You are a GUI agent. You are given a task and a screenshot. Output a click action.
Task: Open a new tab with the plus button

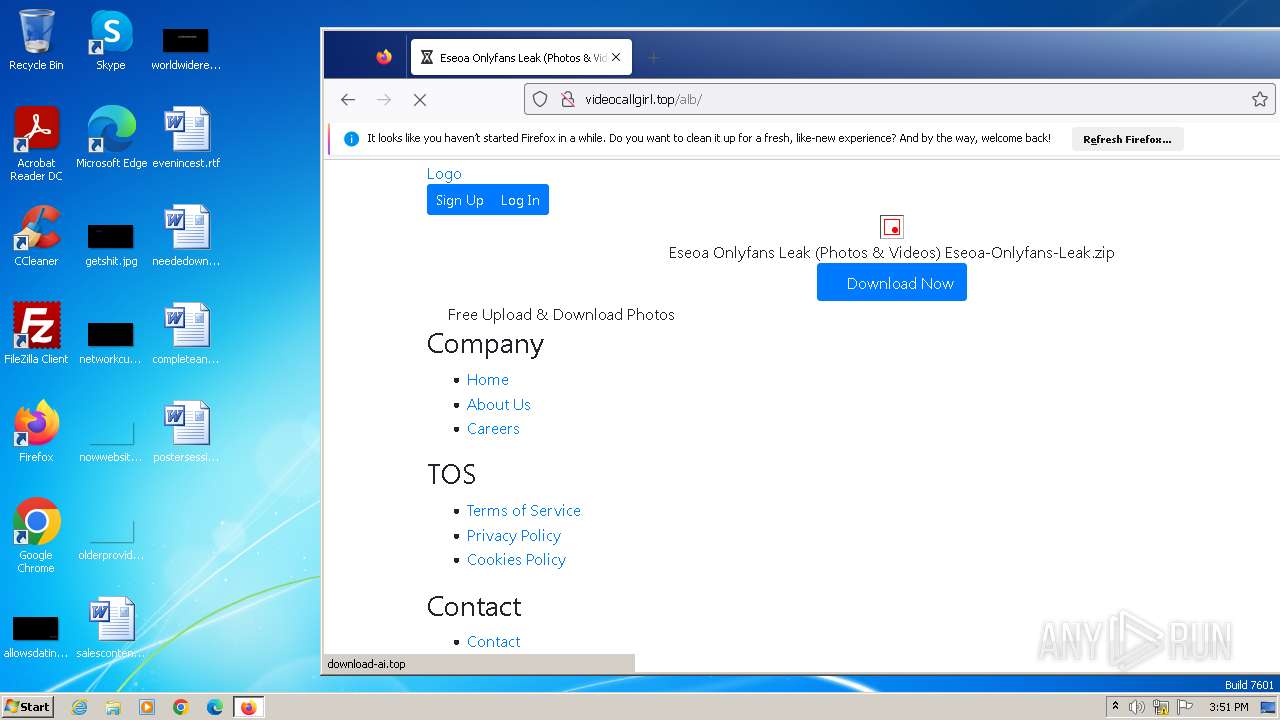[x=654, y=57]
